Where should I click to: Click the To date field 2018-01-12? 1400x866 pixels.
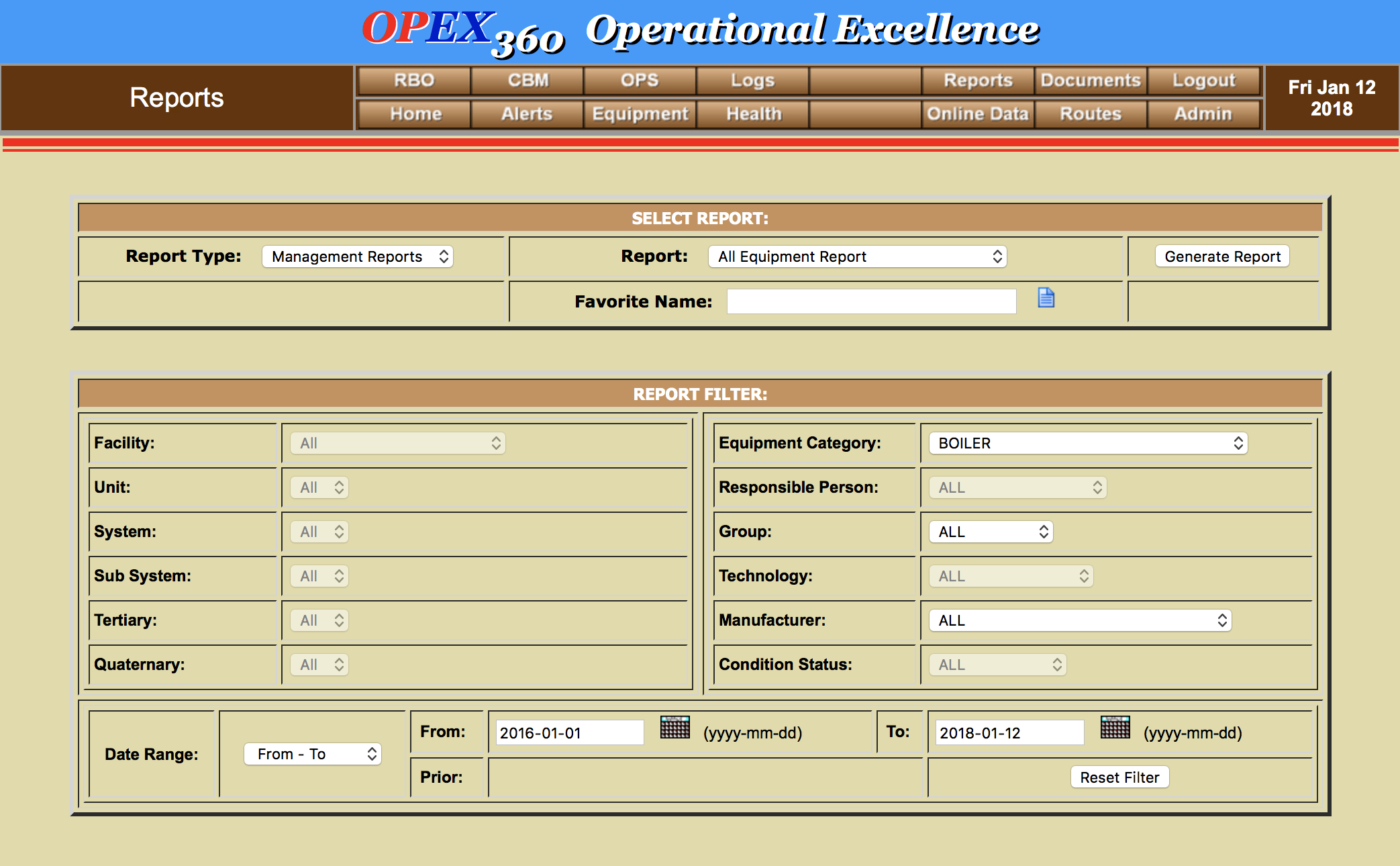click(x=1009, y=732)
